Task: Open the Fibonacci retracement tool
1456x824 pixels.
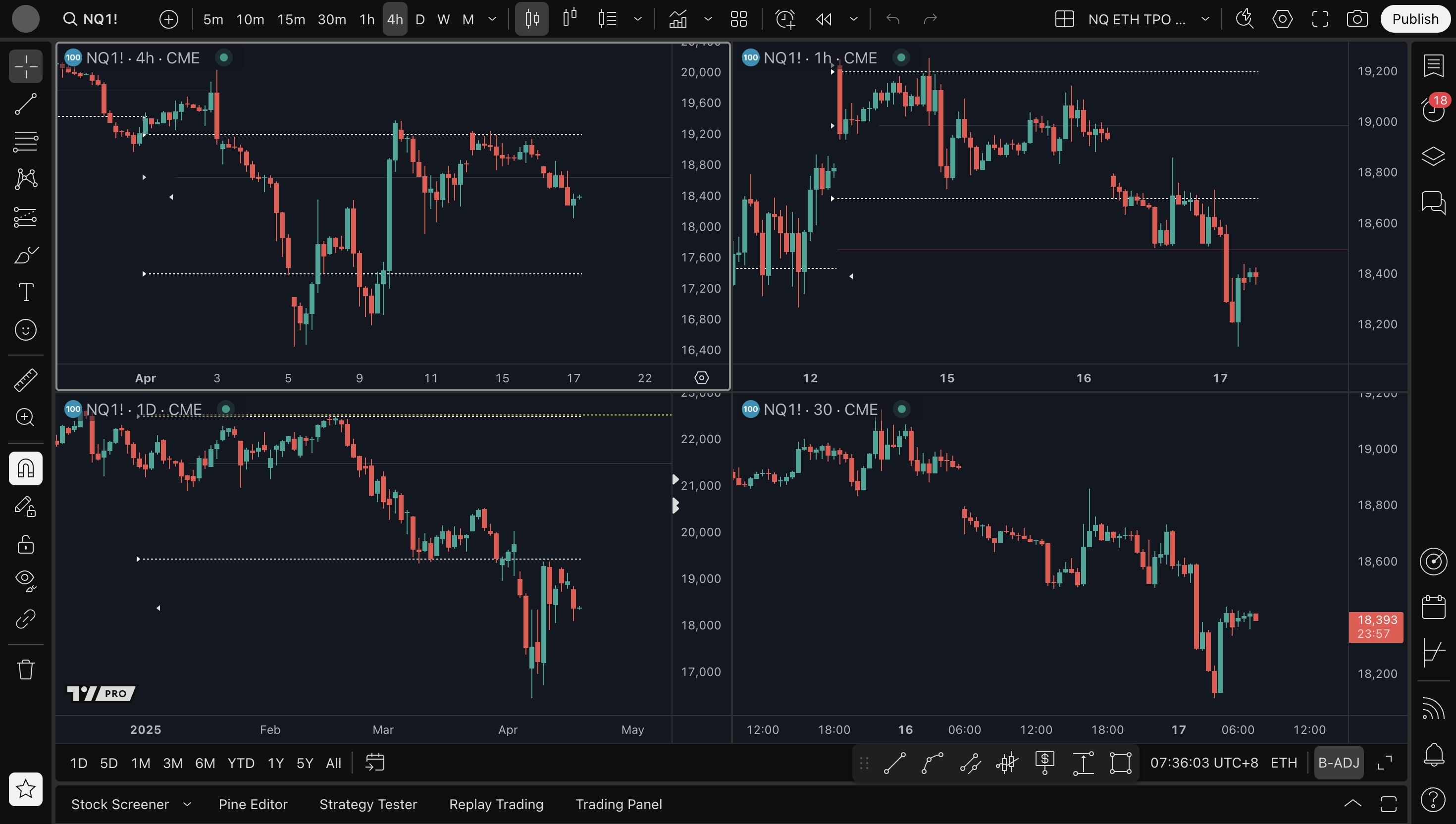Action: (x=25, y=142)
